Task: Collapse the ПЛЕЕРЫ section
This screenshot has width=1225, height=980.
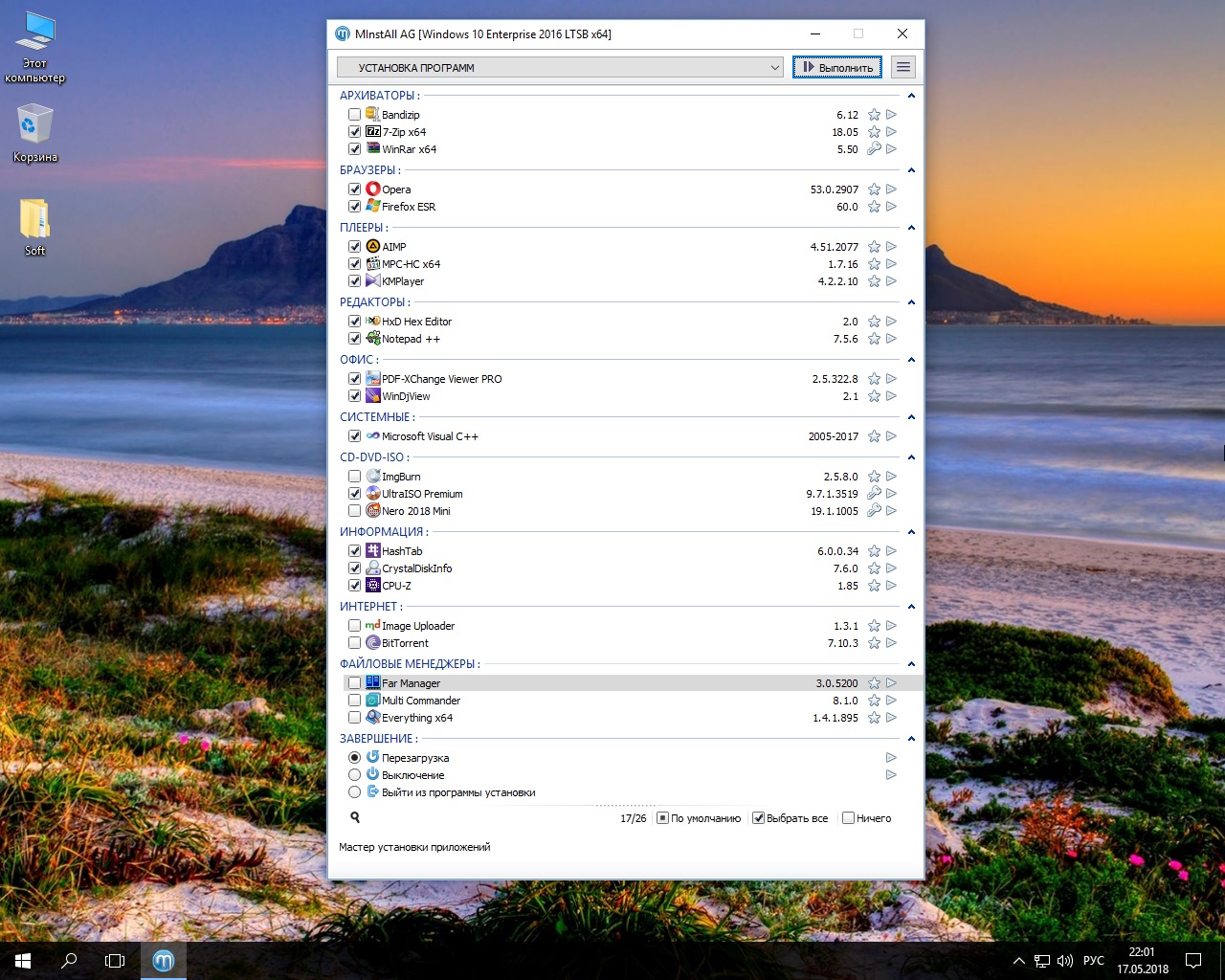Action: (x=911, y=228)
